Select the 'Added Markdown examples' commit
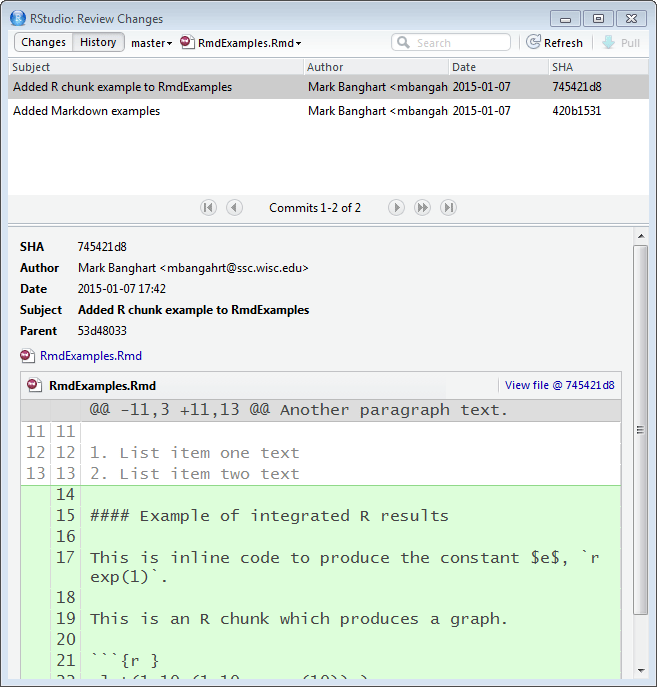 pos(86,111)
